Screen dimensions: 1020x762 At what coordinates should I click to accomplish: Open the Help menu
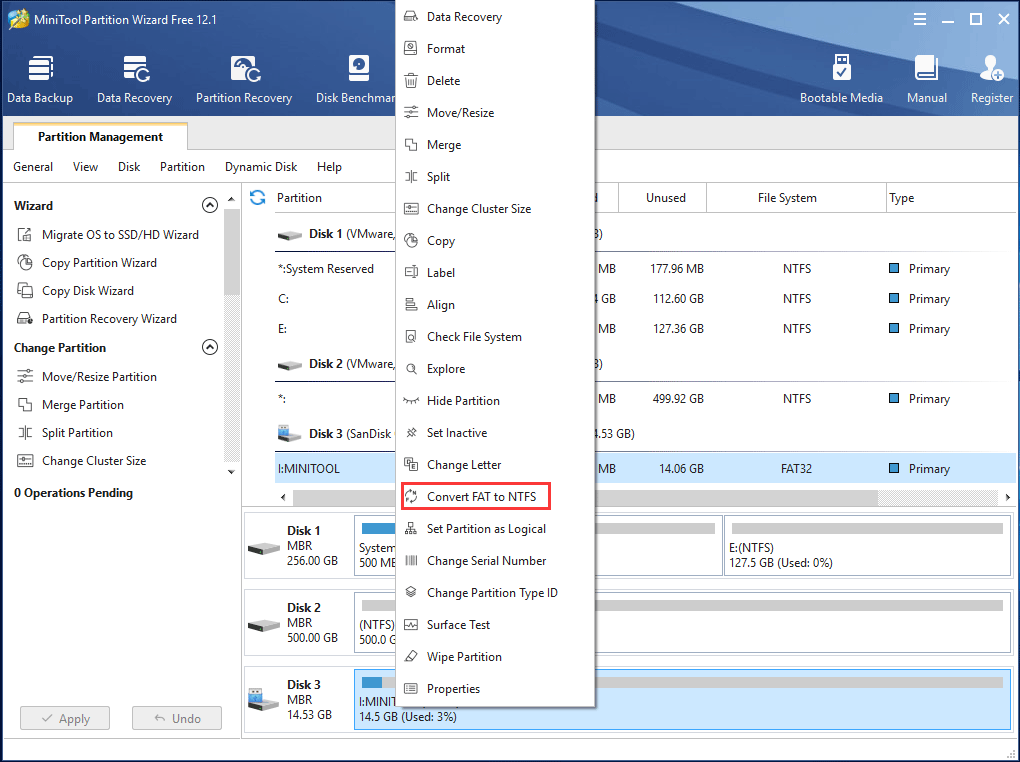tap(329, 167)
